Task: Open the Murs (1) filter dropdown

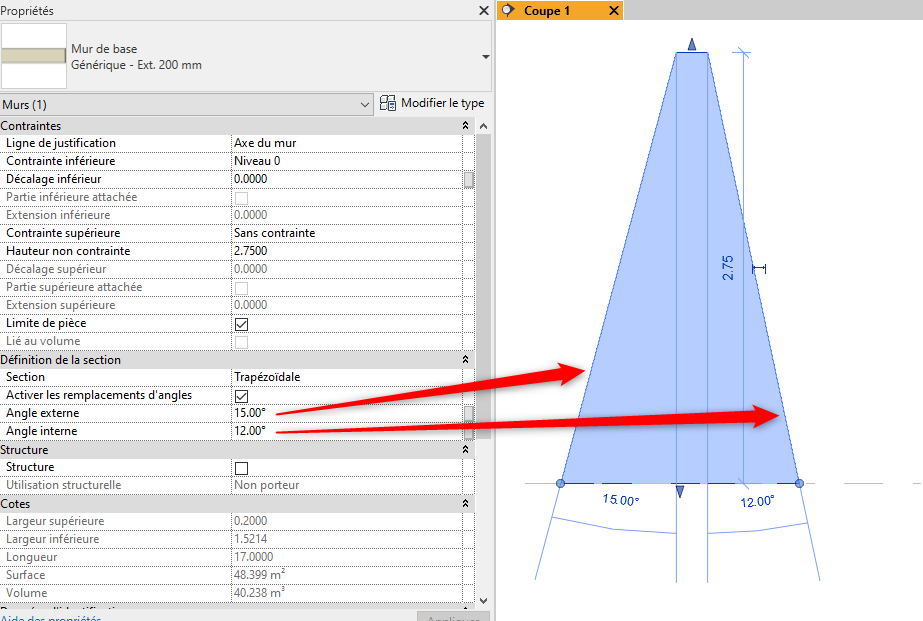Action: click(x=364, y=105)
